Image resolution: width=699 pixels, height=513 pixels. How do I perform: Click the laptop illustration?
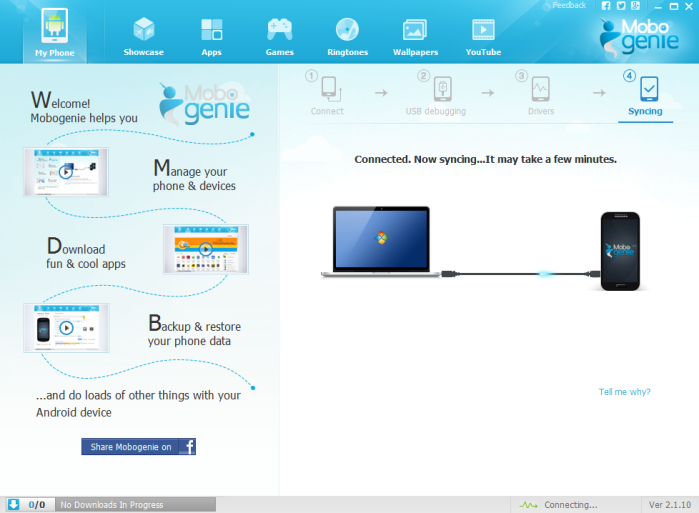[381, 242]
